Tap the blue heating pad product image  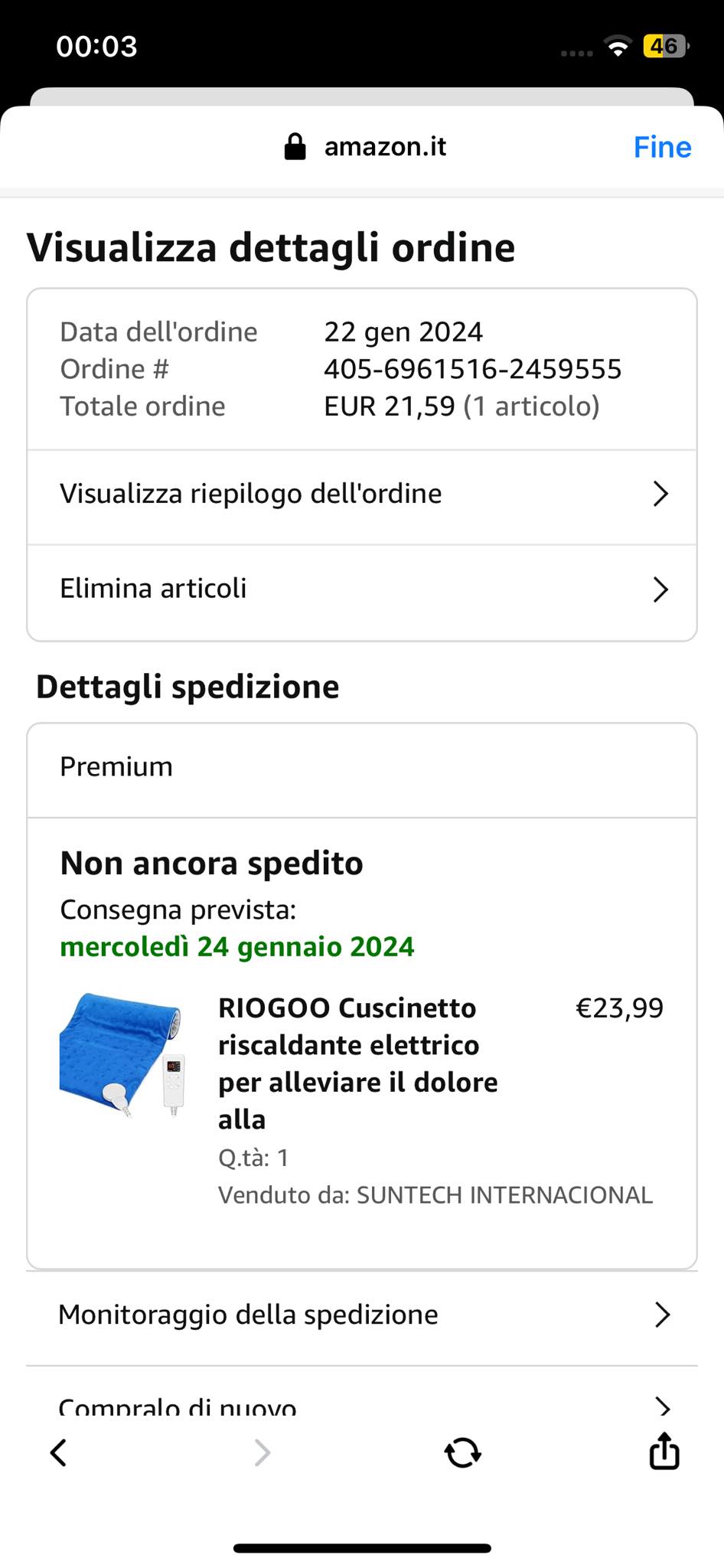tap(122, 1055)
